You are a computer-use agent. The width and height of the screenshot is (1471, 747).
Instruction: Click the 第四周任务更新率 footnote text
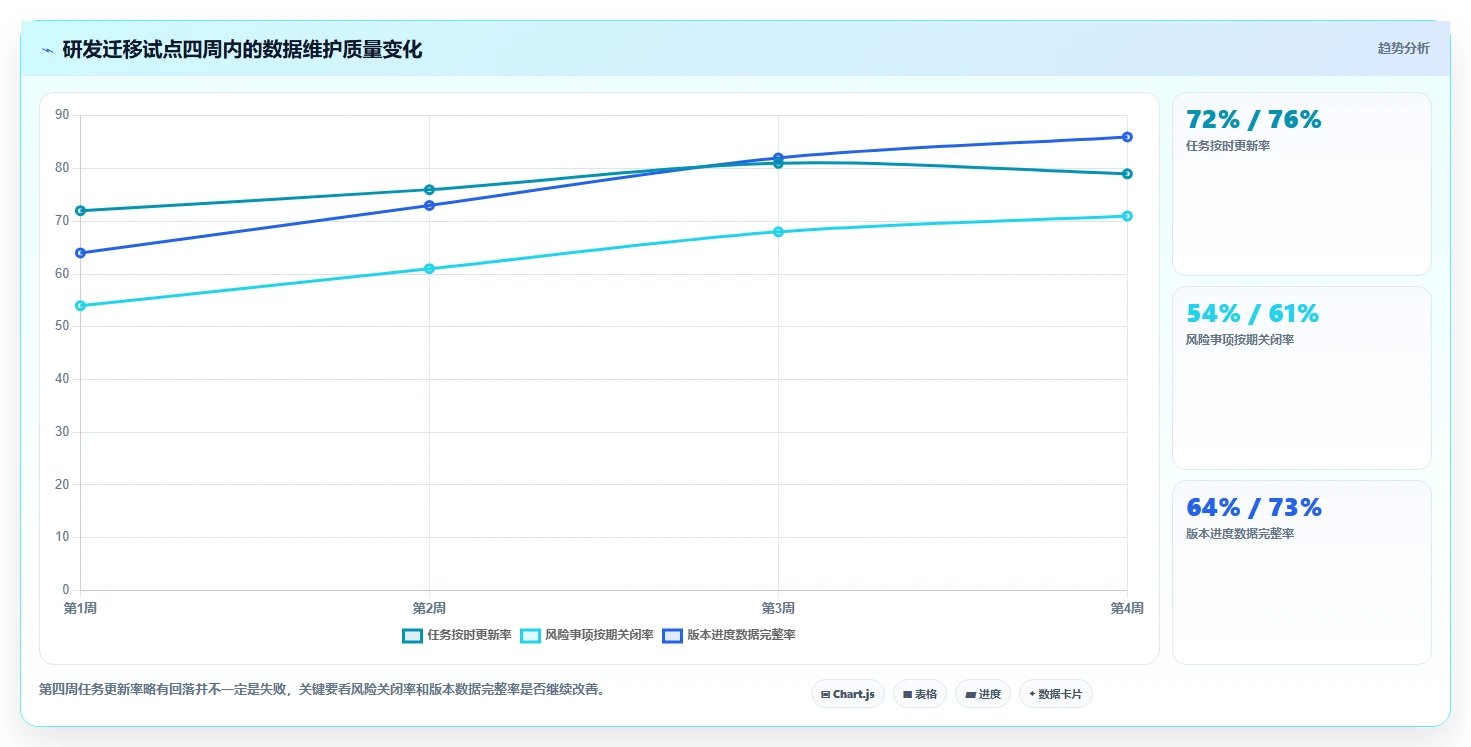tap(322, 690)
